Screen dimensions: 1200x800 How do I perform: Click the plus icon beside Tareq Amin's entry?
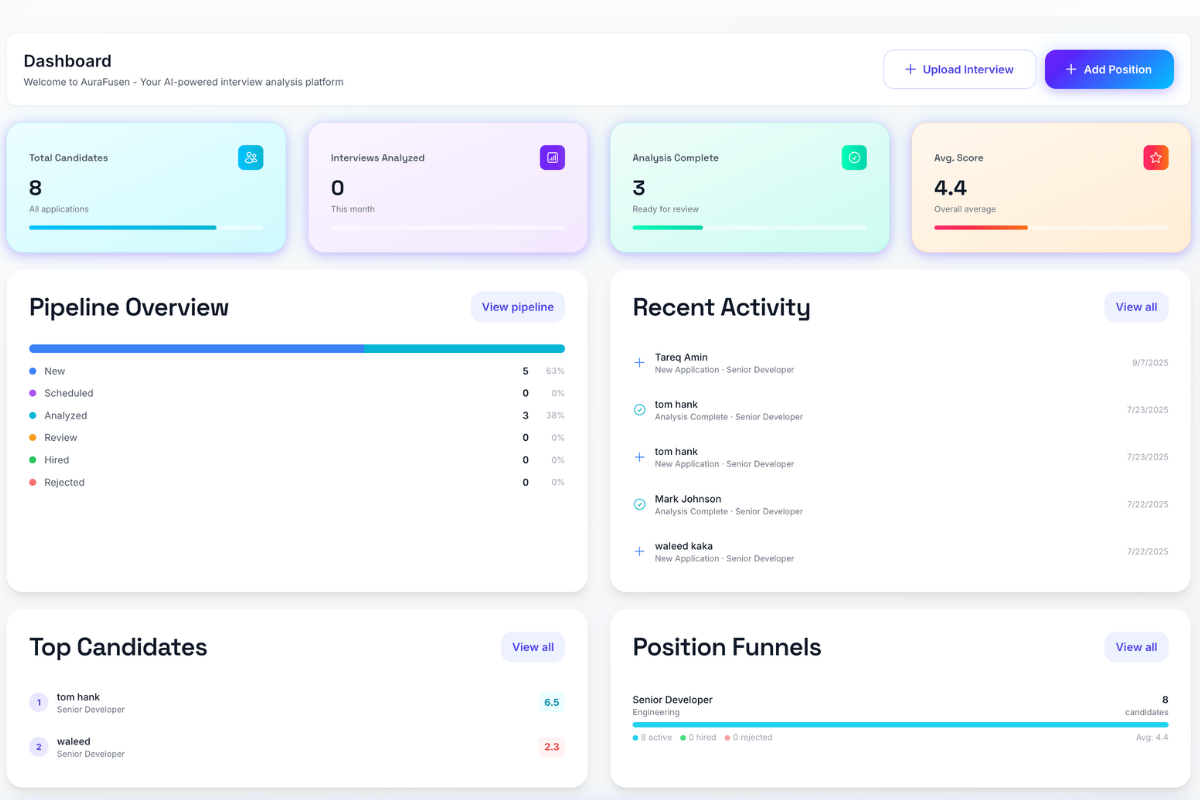click(x=639, y=363)
